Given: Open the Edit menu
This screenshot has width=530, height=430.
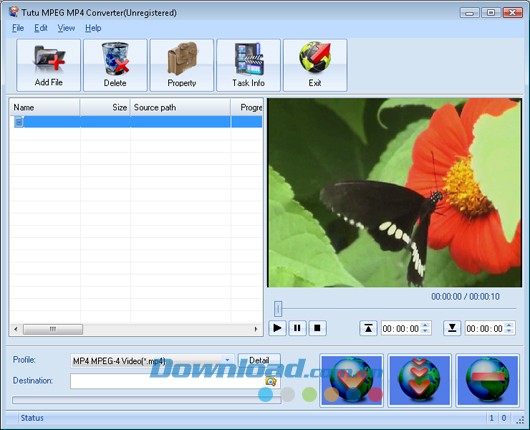Looking at the screenshot, I should coord(41,28).
